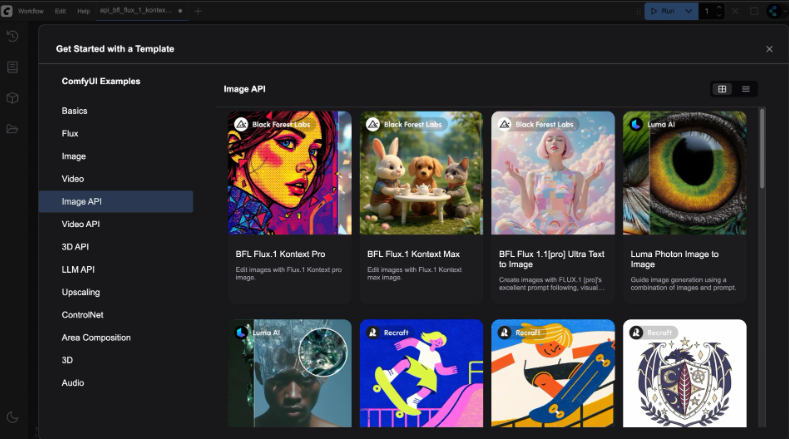Open Recraft blue skateboarder girl thumbnail
The image size is (789, 439).
tap(421, 373)
